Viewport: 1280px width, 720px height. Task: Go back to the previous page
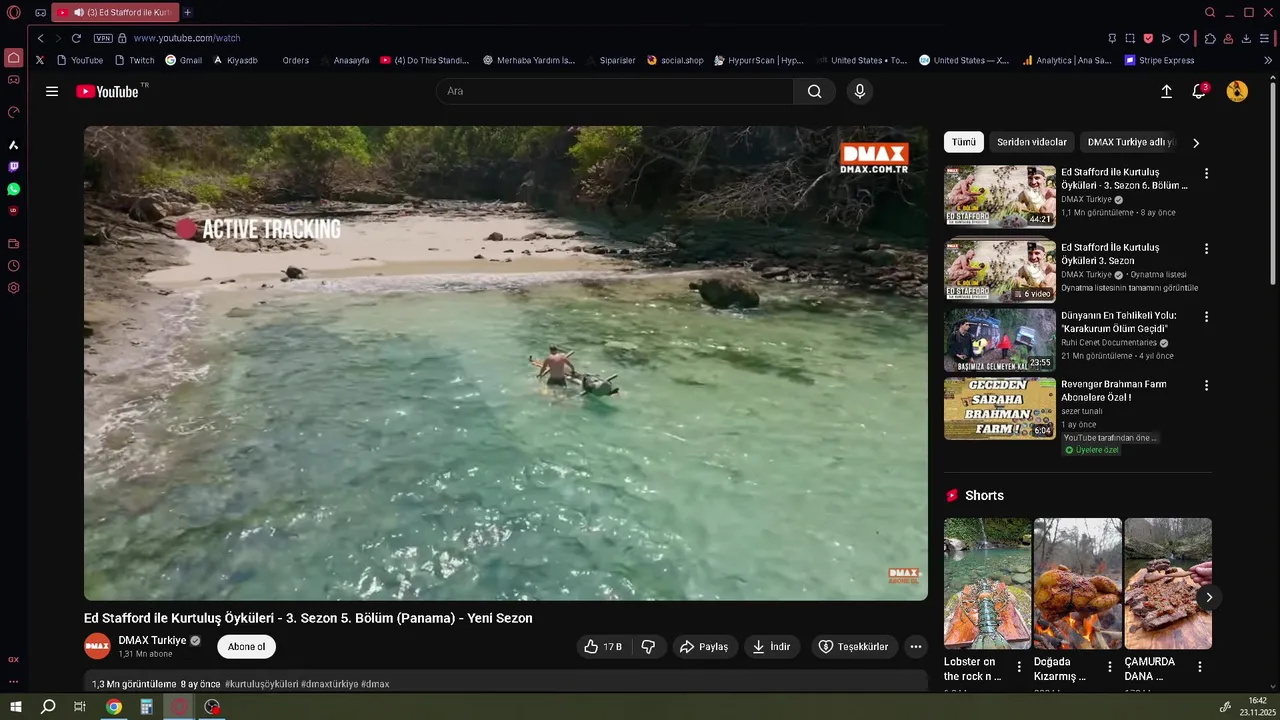(x=40, y=38)
